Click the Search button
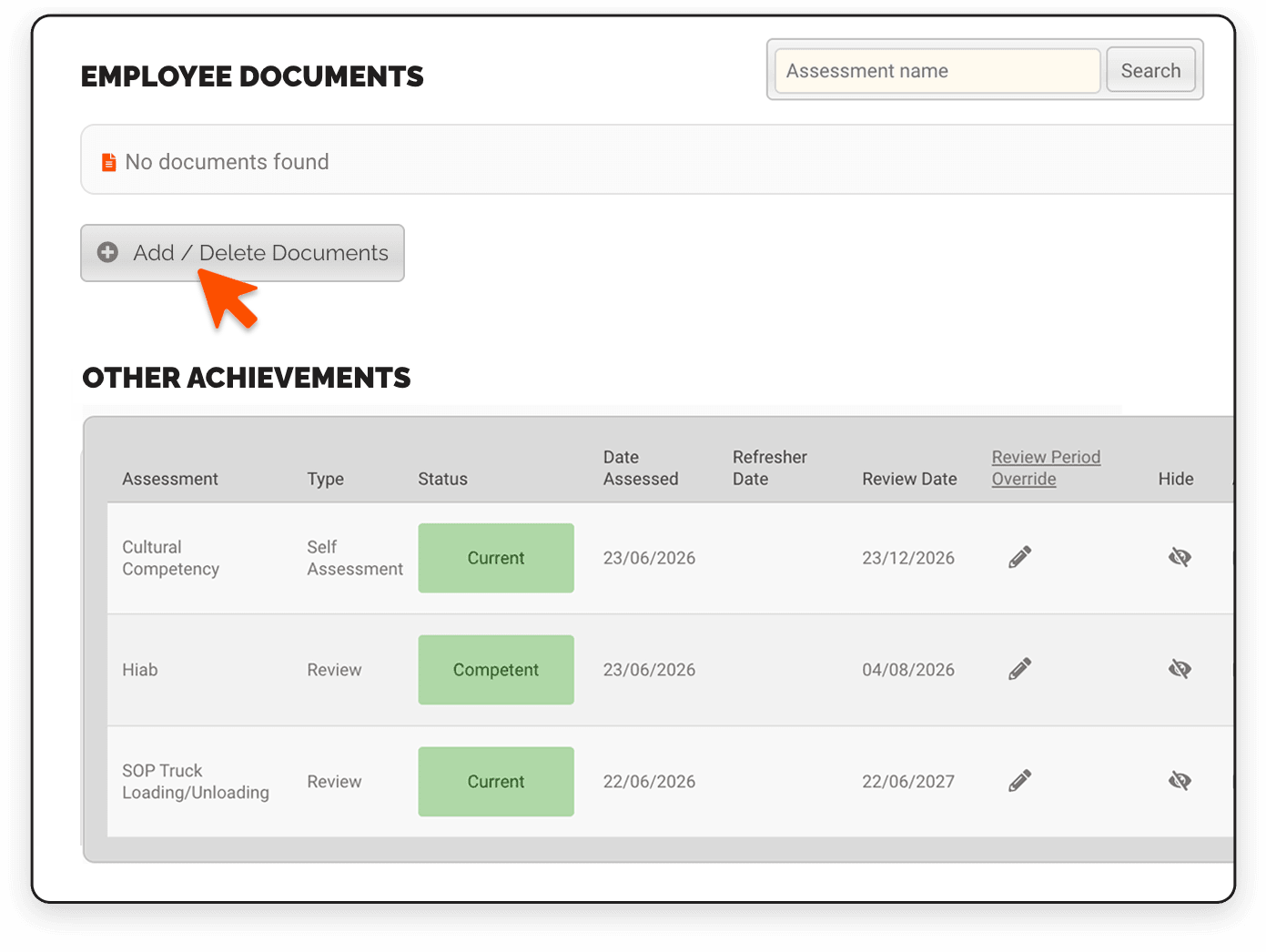The width and height of the screenshot is (1266, 952). click(x=1150, y=71)
